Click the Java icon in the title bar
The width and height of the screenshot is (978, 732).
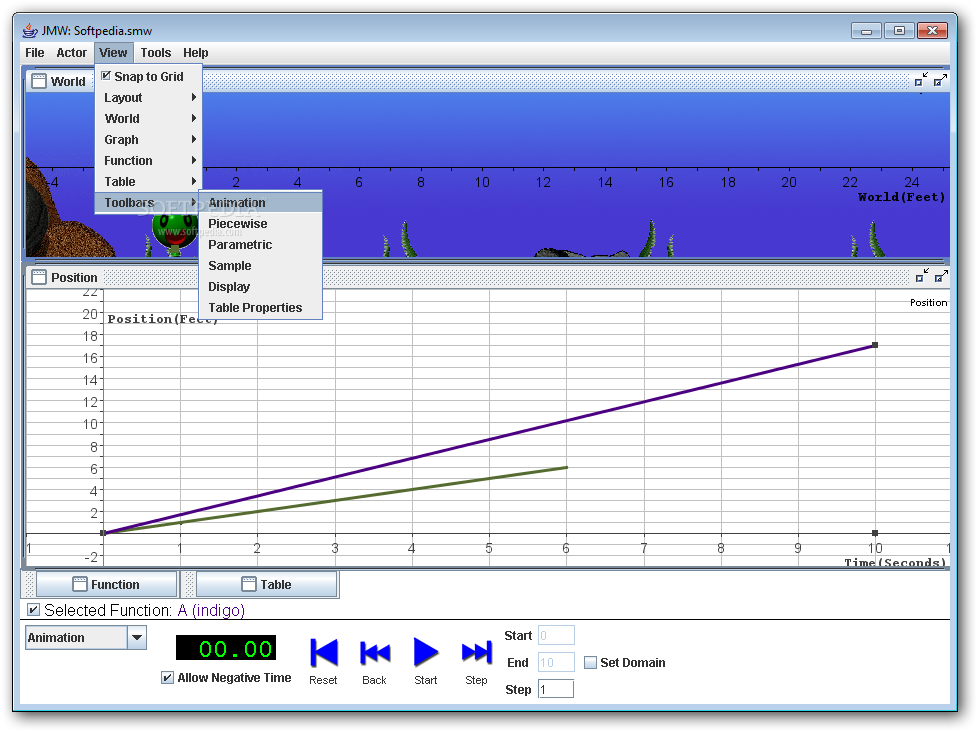(30, 30)
